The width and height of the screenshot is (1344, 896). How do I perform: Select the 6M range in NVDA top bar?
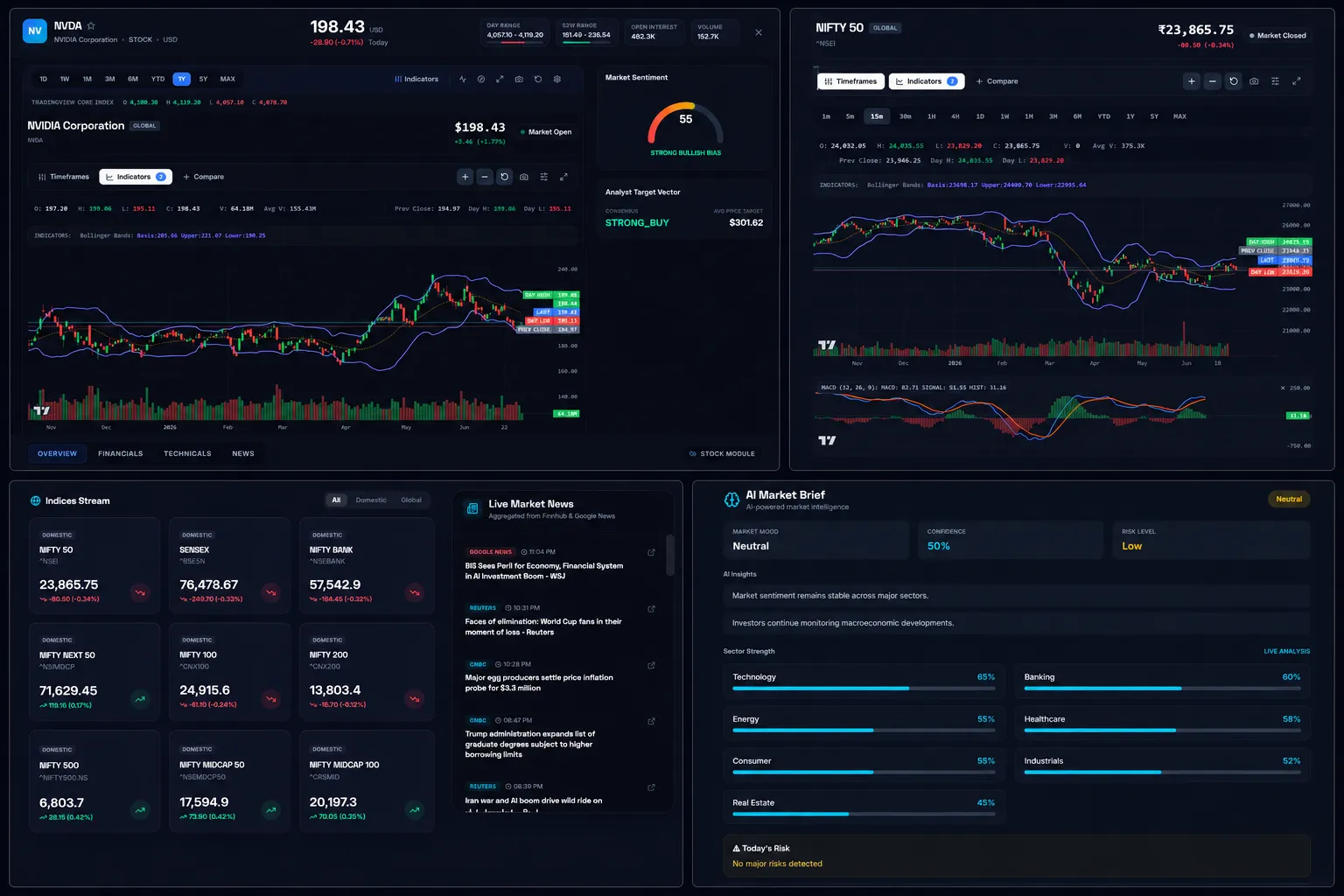click(x=133, y=79)
